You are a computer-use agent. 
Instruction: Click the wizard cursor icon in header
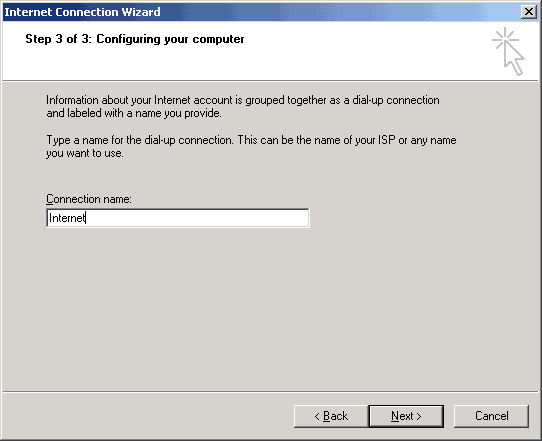(x=509, y=51)
